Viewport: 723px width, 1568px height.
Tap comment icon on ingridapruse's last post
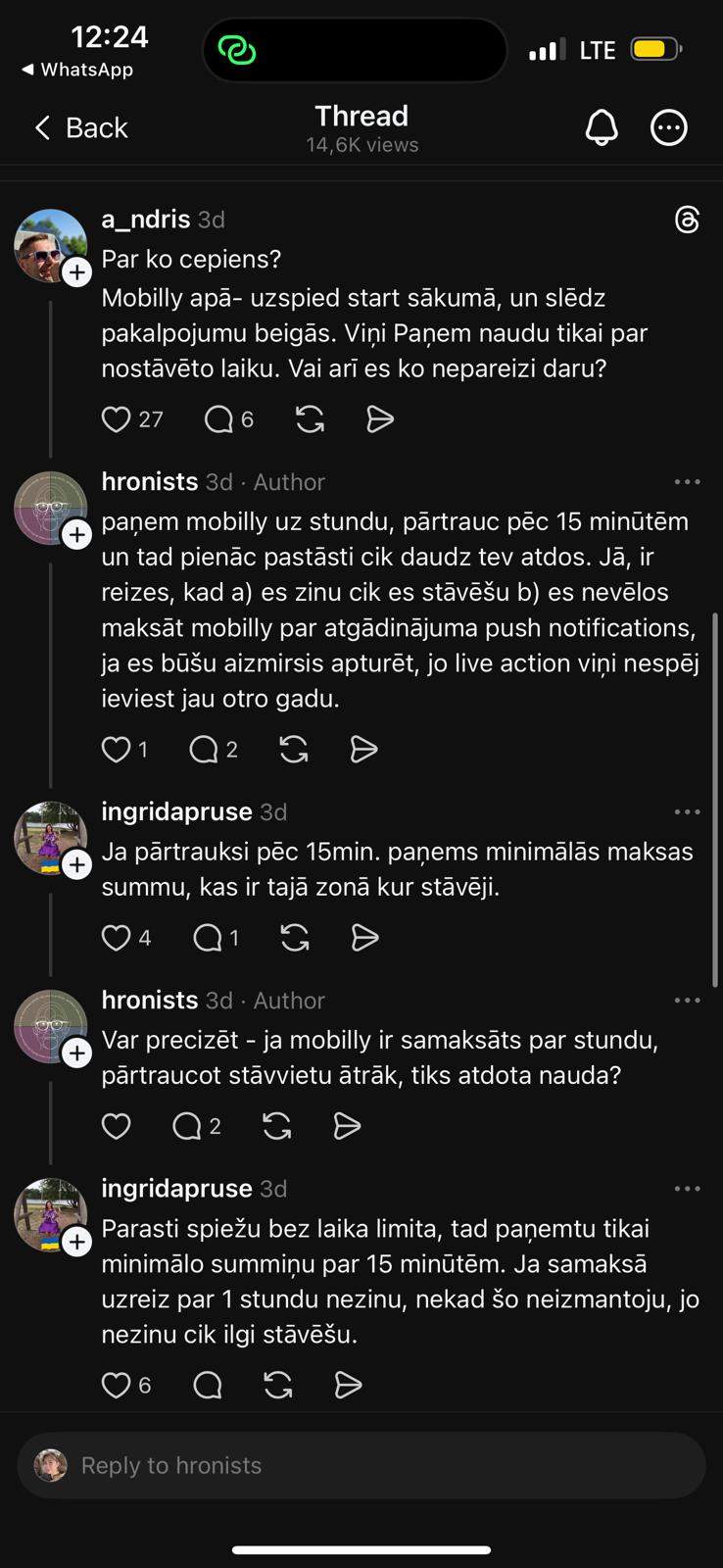tap(208, 1385)
